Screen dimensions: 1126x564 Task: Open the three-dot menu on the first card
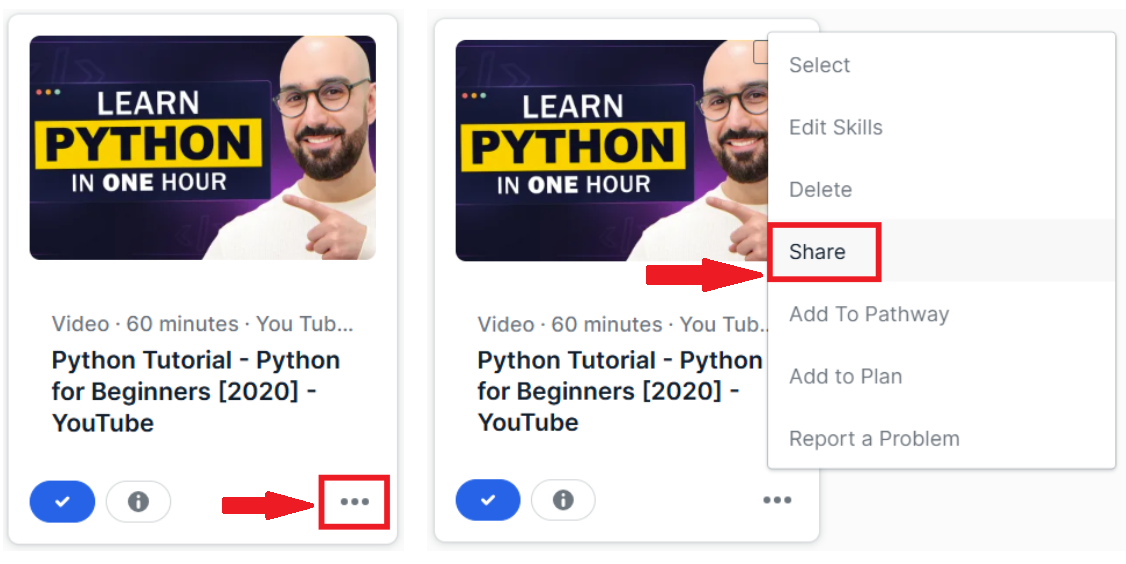(354, 502)
